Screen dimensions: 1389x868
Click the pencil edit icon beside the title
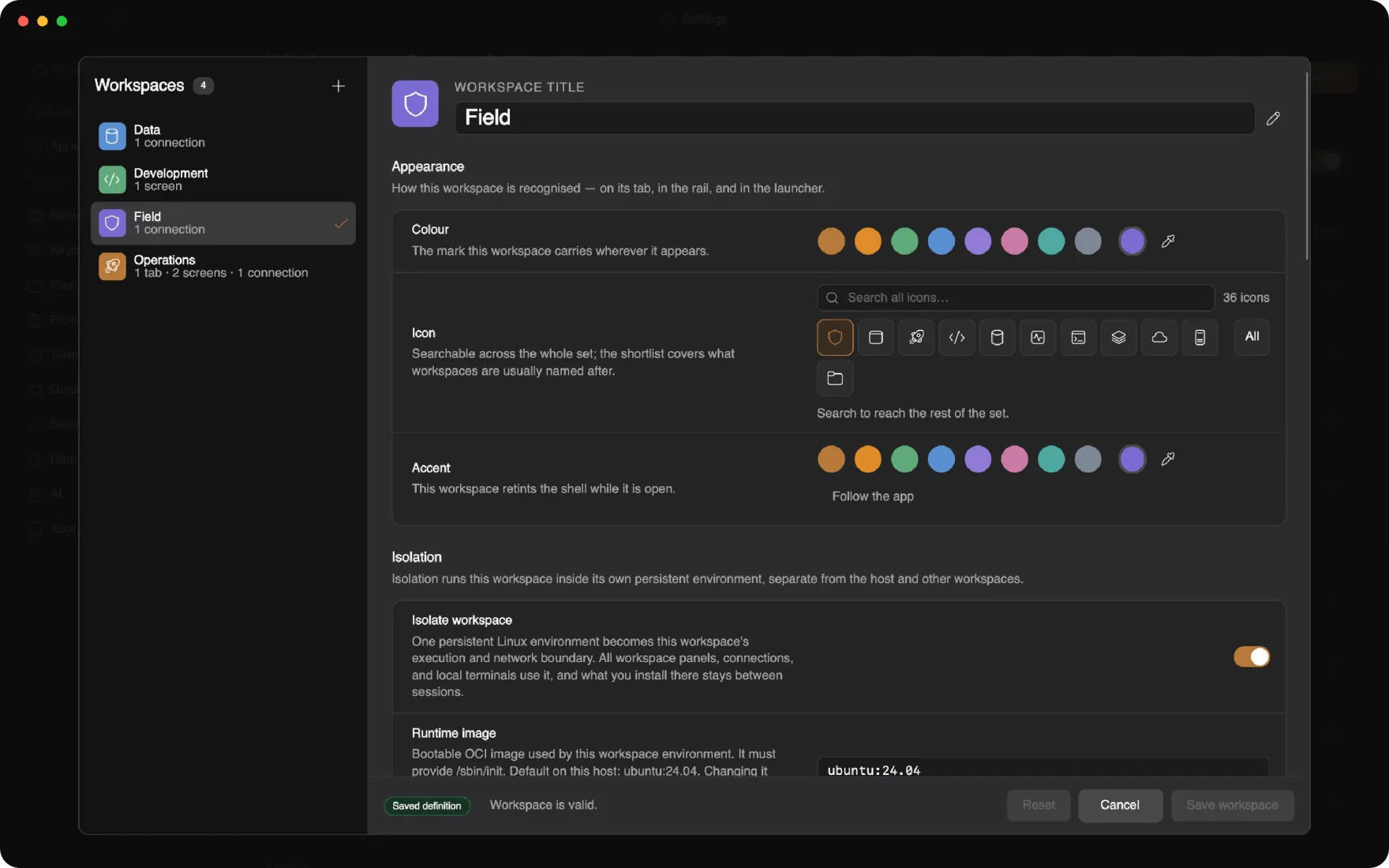(x=1273, y=118)
